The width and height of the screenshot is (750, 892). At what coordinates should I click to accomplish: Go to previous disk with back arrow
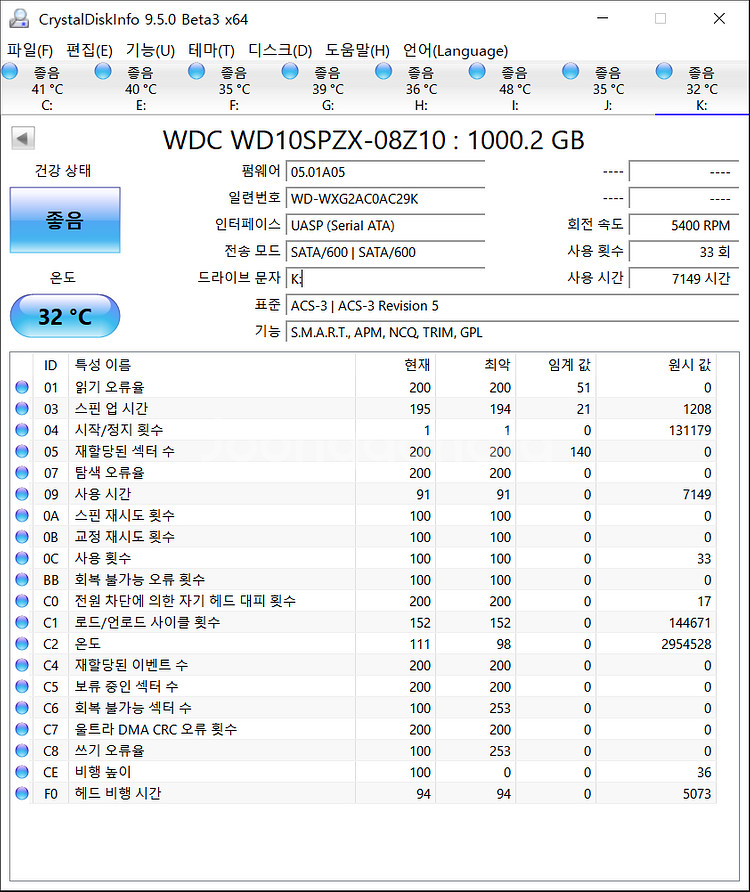(23, 138)
